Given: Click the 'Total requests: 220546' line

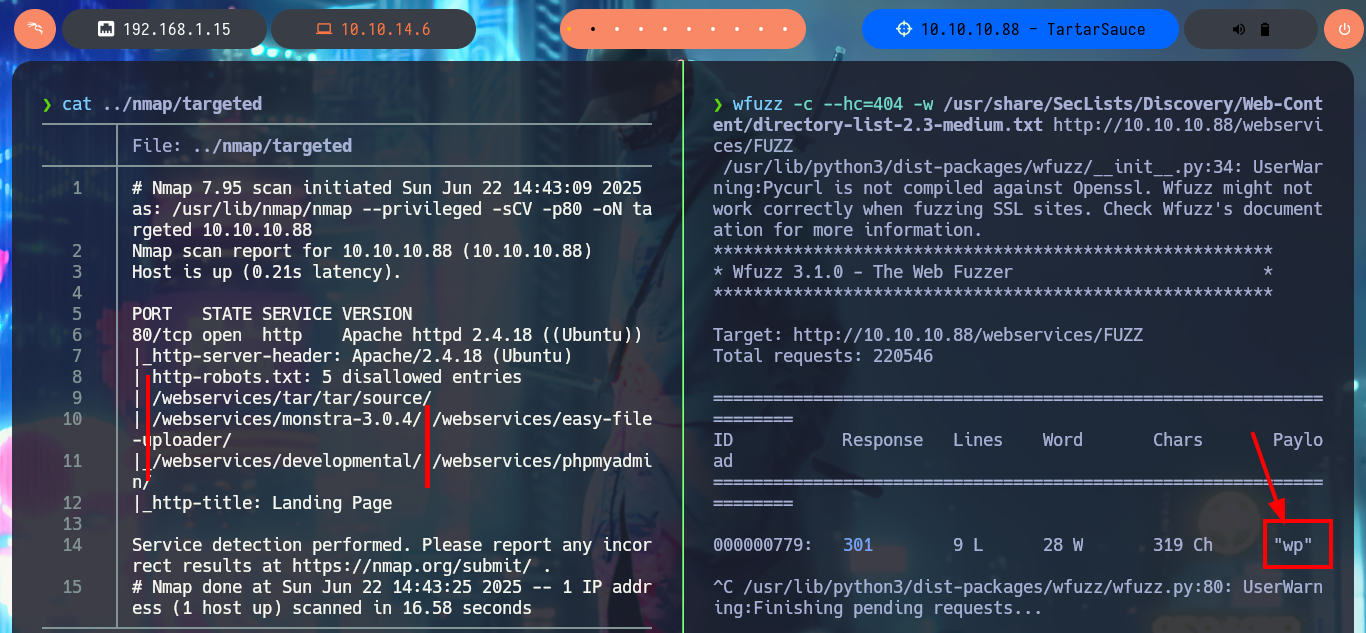Looking at the screenshot, I should tap(823, 356).
